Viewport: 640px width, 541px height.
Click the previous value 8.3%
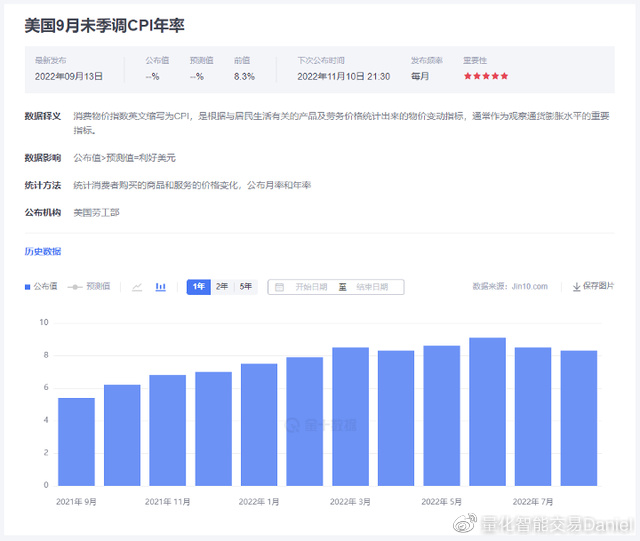pos(244,77)
